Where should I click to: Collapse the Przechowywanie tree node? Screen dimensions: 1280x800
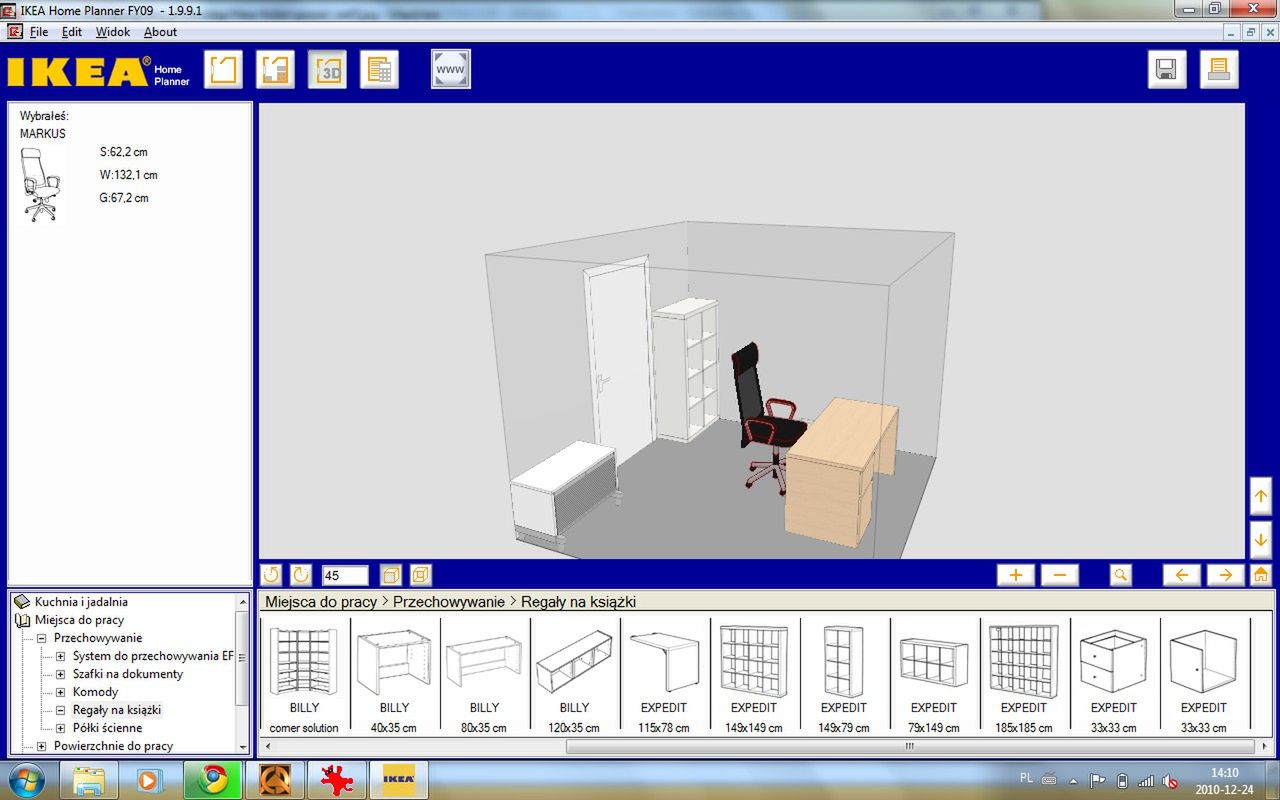(x=42, y=638)
